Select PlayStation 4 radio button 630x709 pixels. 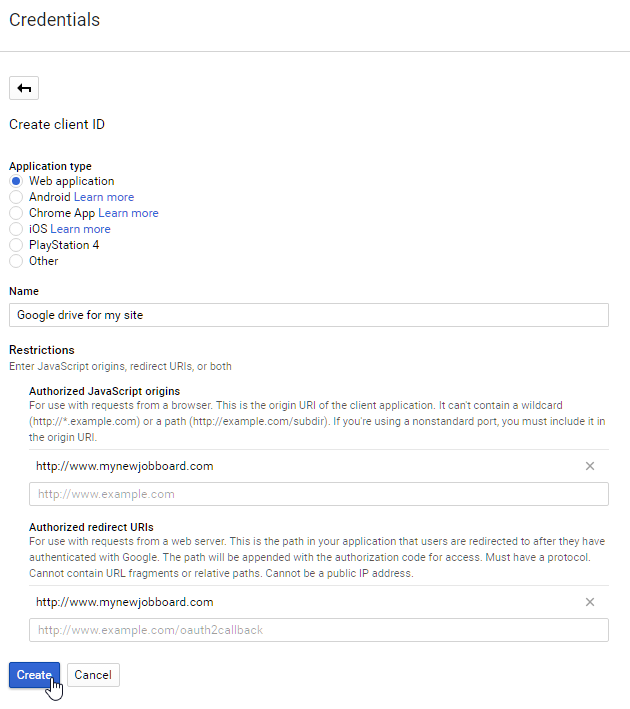click(x=16, y=245)
